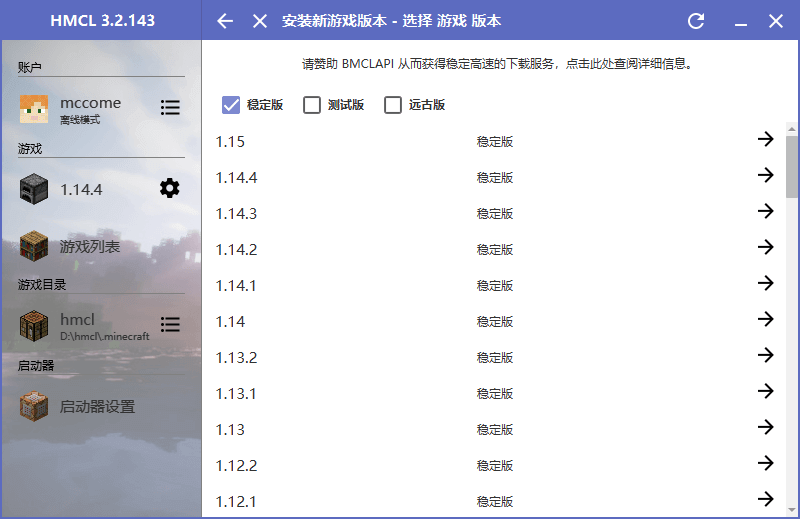This screenshot has height=519, width=800.
Task: Click the X icon beside the back arrow
Action: 260,21
